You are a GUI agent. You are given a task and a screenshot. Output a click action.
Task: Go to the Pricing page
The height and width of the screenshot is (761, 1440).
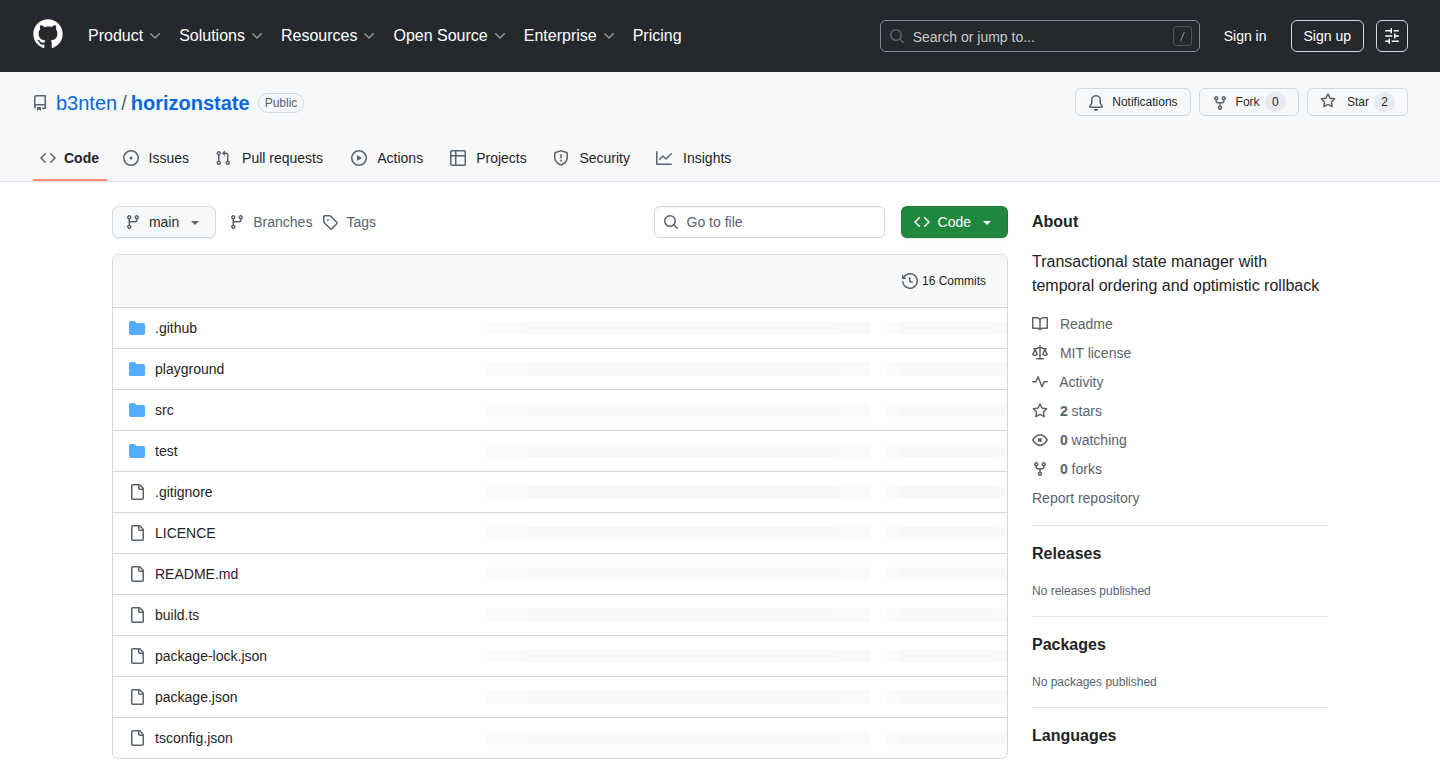tap(657, 36)
